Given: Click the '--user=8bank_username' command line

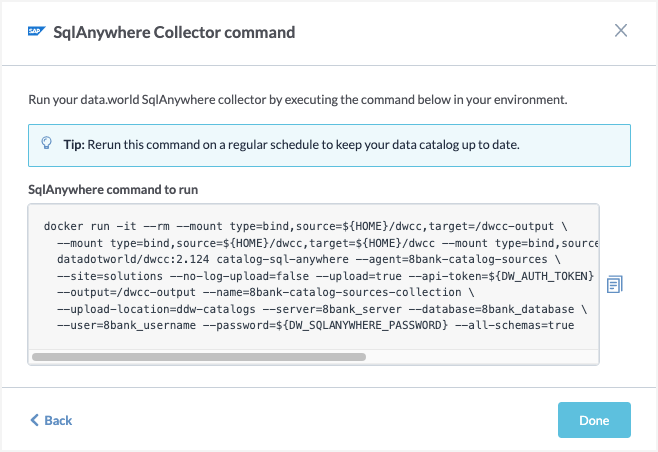Looking at the screenshot, I should (x=316, y=325).
